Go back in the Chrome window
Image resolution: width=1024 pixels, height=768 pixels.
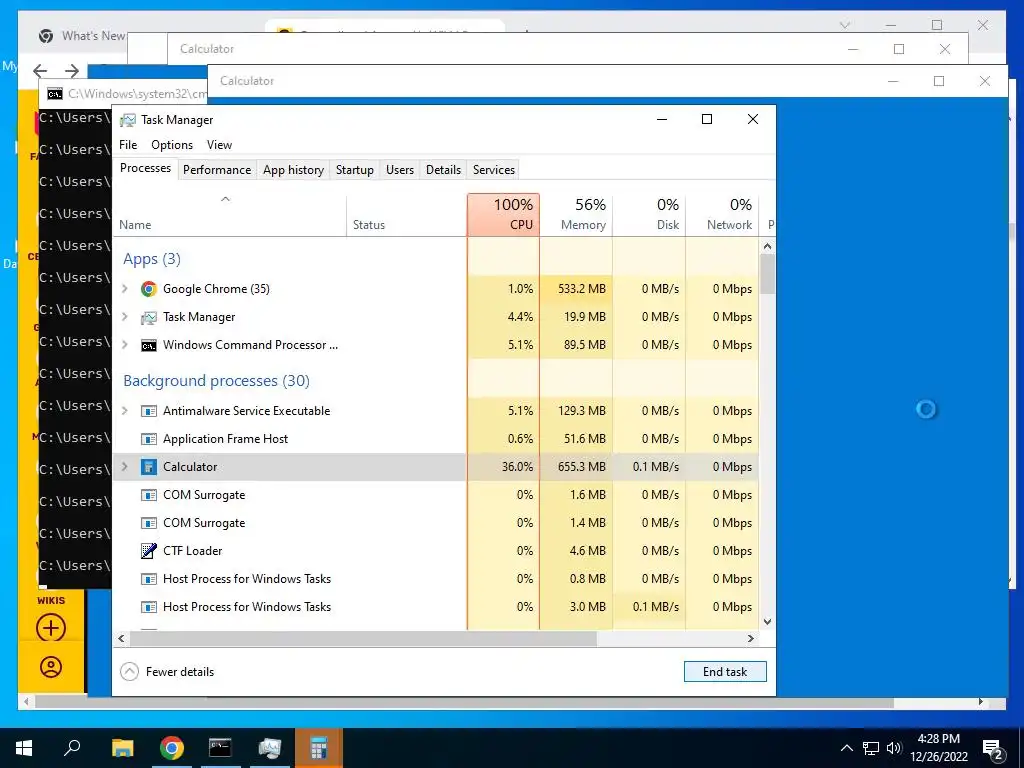point(40,71)
